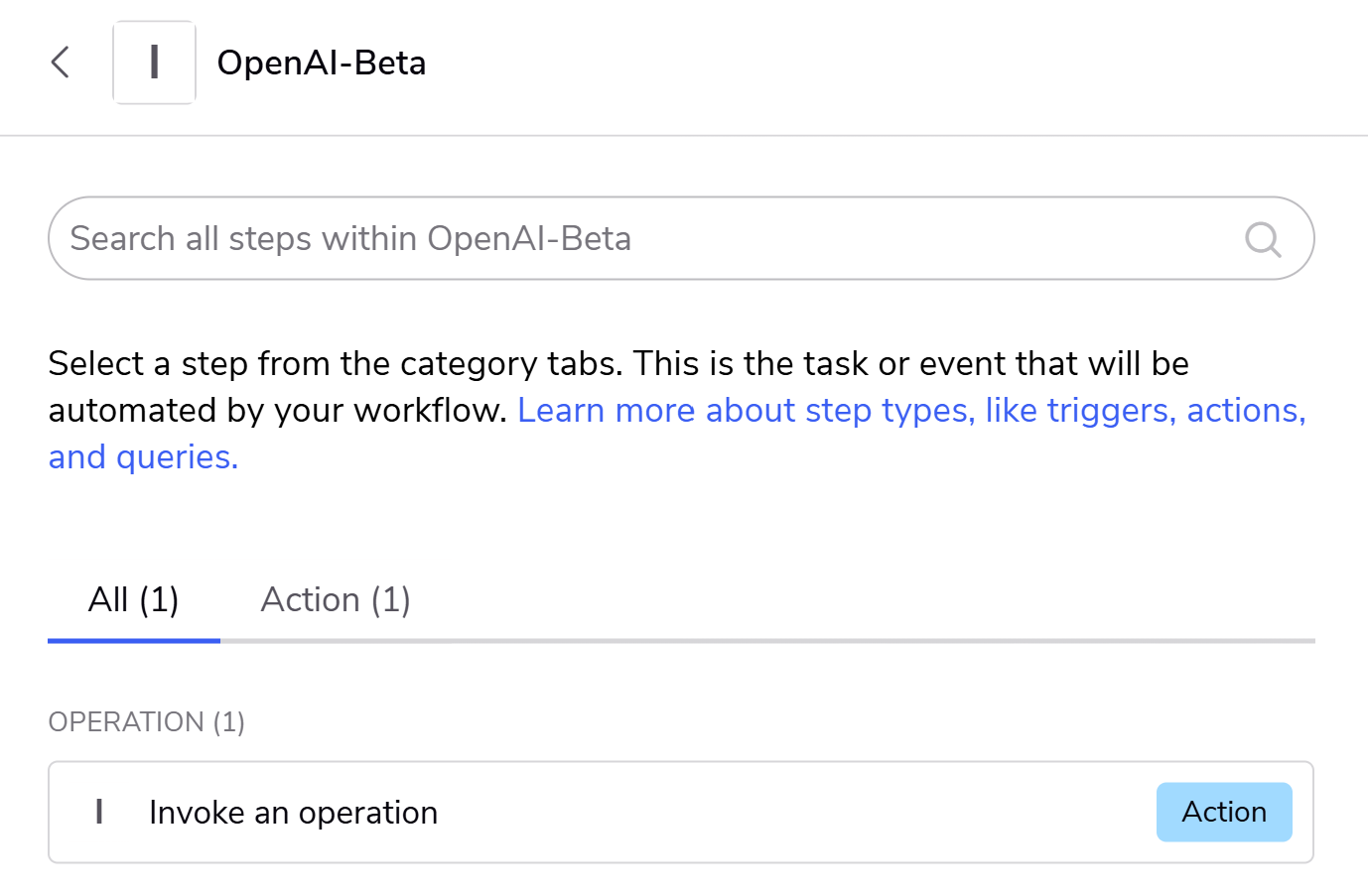The width and height of the screenshot is (1368, 896).
Task: Click the 'and queries.' link text
Action: tap(143, 457)
